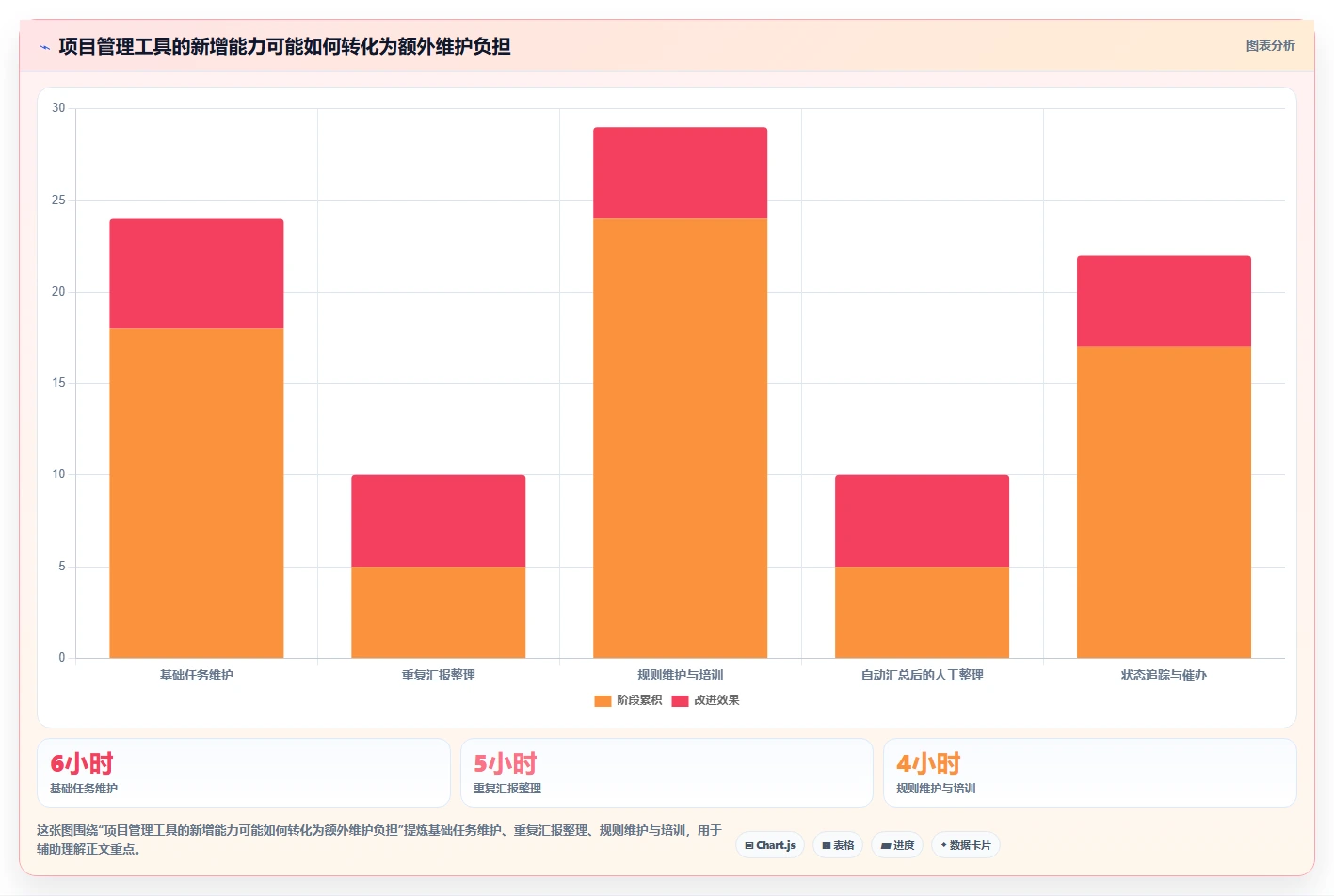Click the orange bar segment for 规则维护与培训
Viewport: 1334px width, 896px height.
pos(681,439)
